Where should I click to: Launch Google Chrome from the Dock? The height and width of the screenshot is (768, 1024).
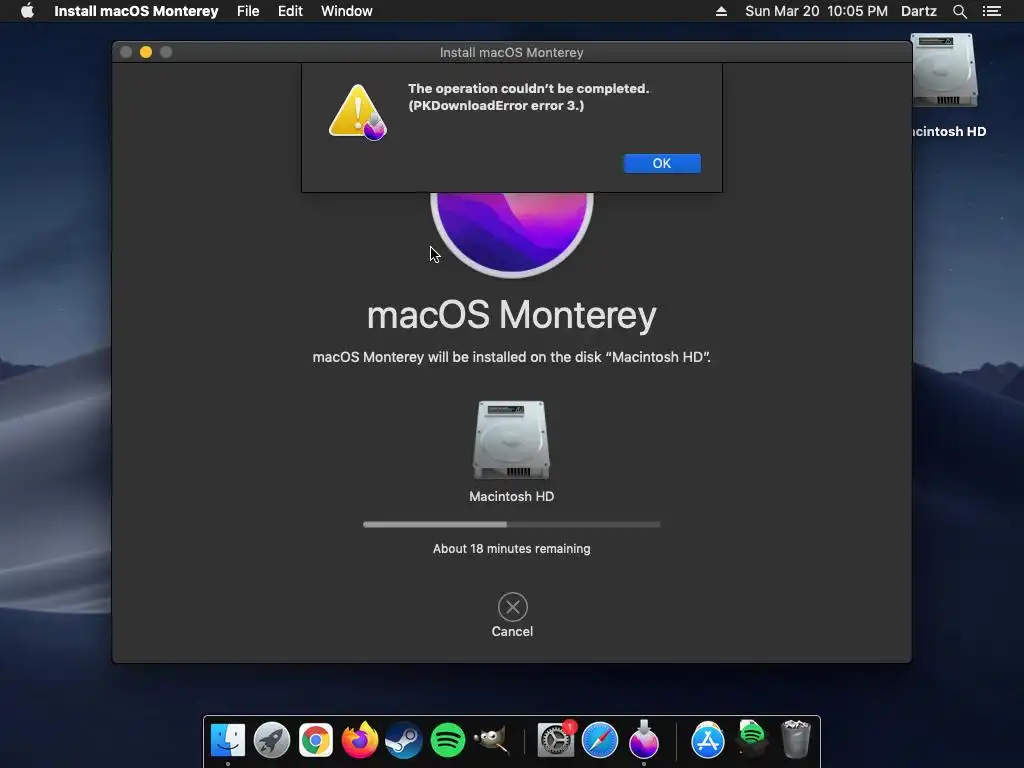pos(315,740)
